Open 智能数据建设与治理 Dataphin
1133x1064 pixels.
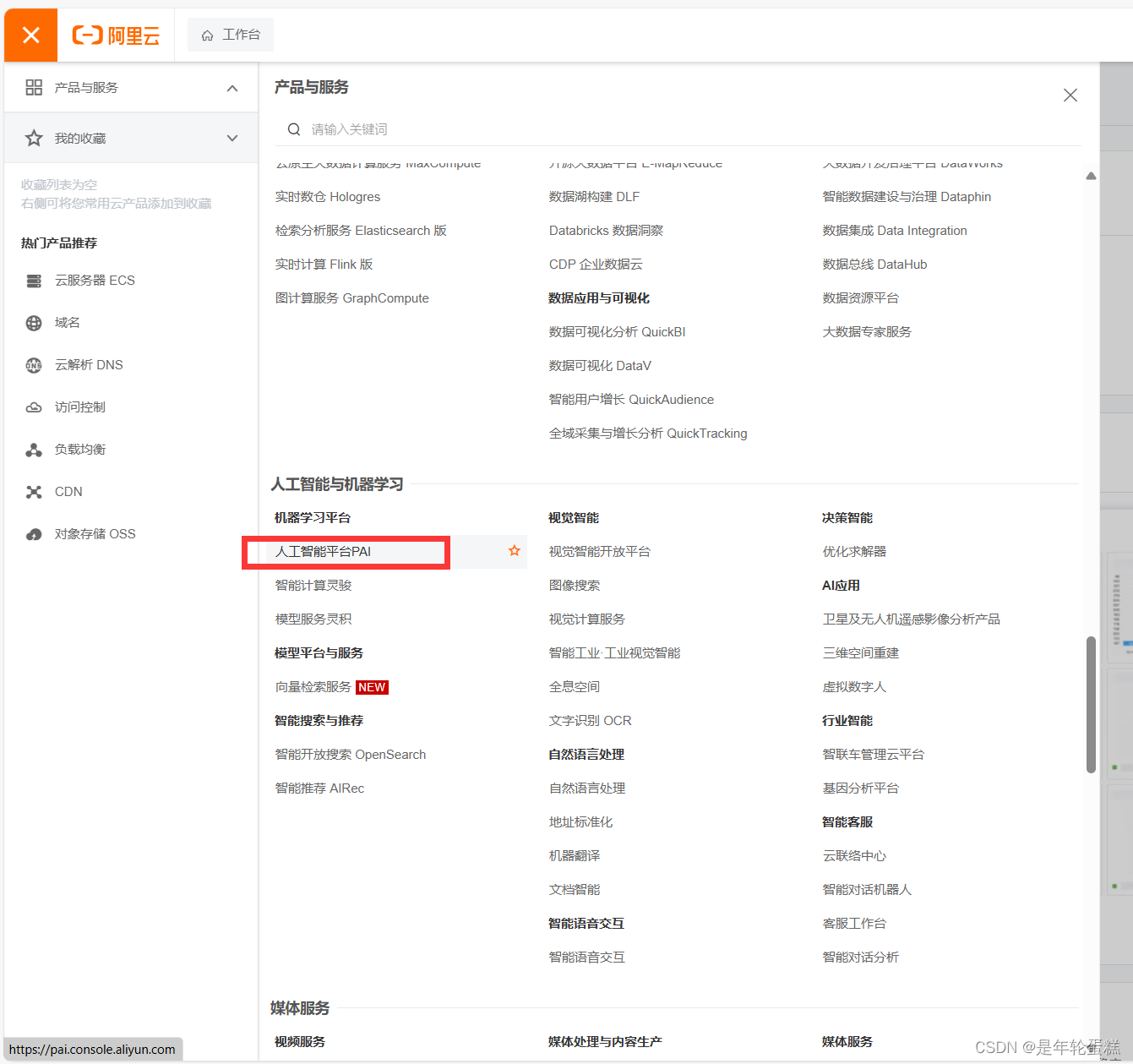point(907,197)
